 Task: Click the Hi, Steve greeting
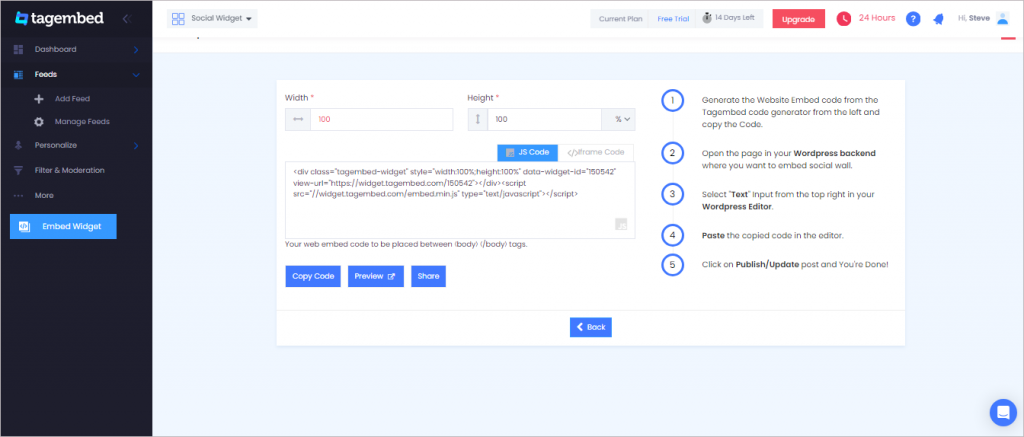(974, 18)
